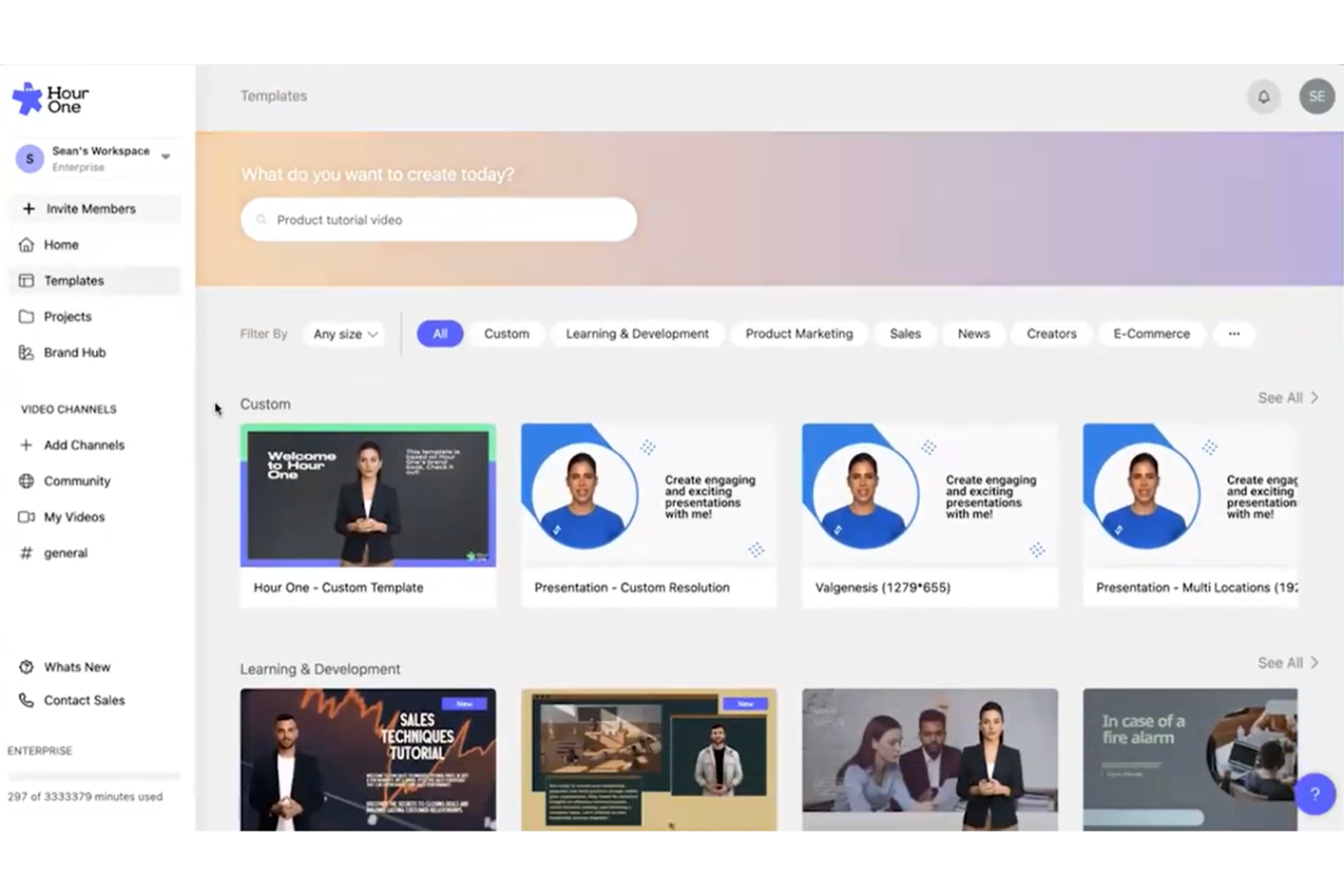Click the search magnifier icon
Image resolution: width=1344 pixels, height=896 pixels.
click(262, 220)
